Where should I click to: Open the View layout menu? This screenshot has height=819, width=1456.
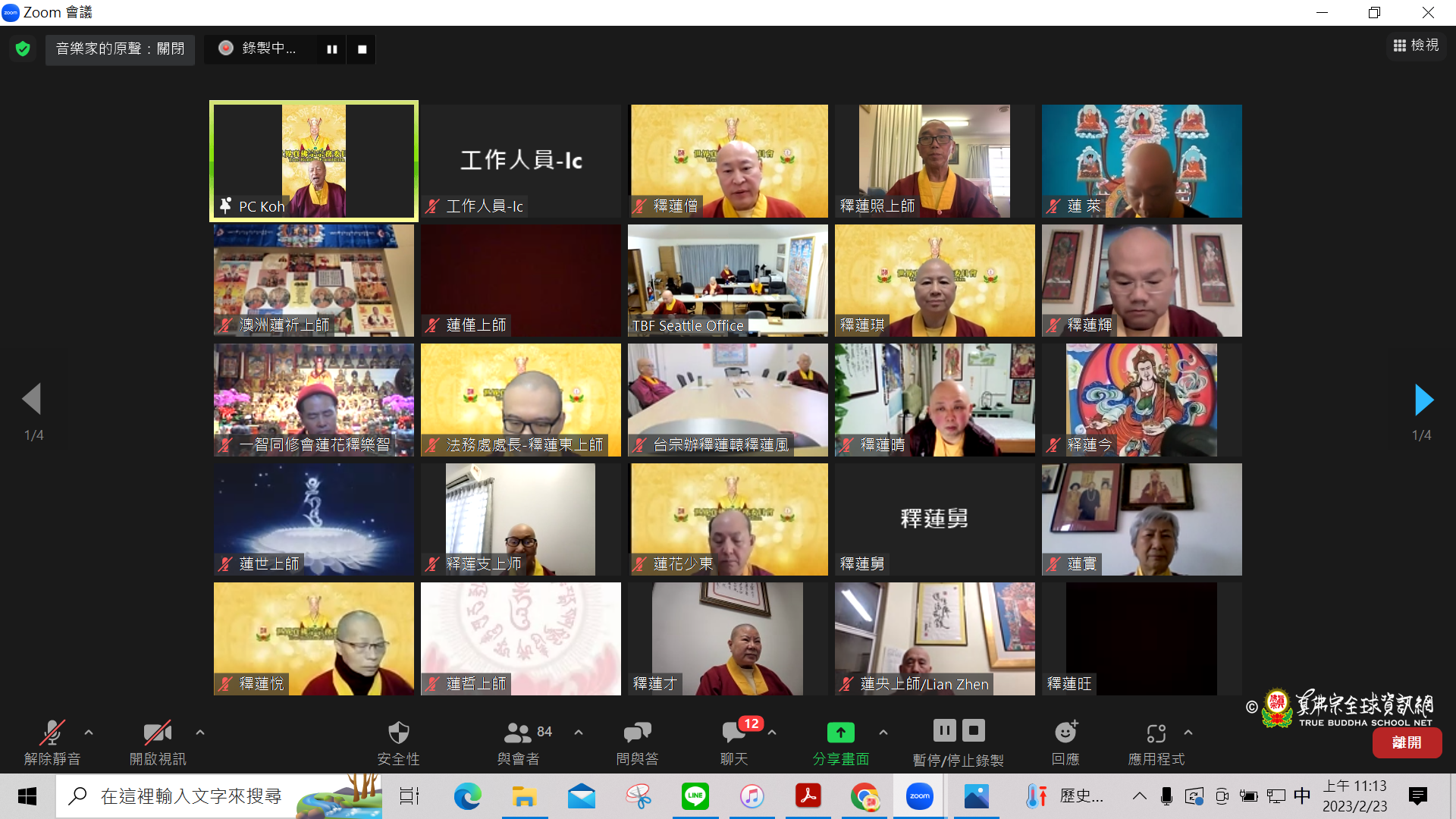pyautogui.click(x=1416, y=45)
